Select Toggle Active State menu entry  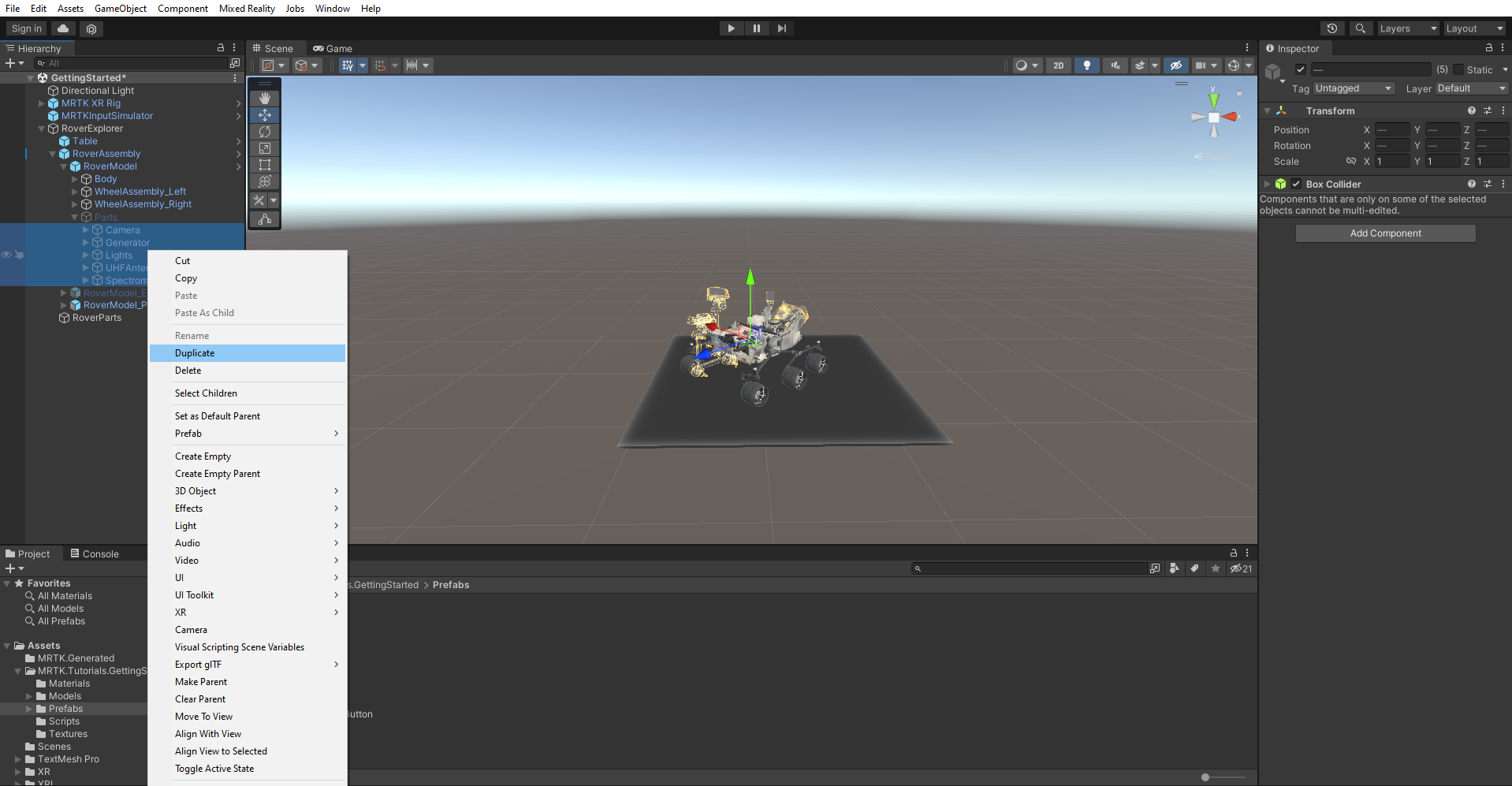(248, 769)
